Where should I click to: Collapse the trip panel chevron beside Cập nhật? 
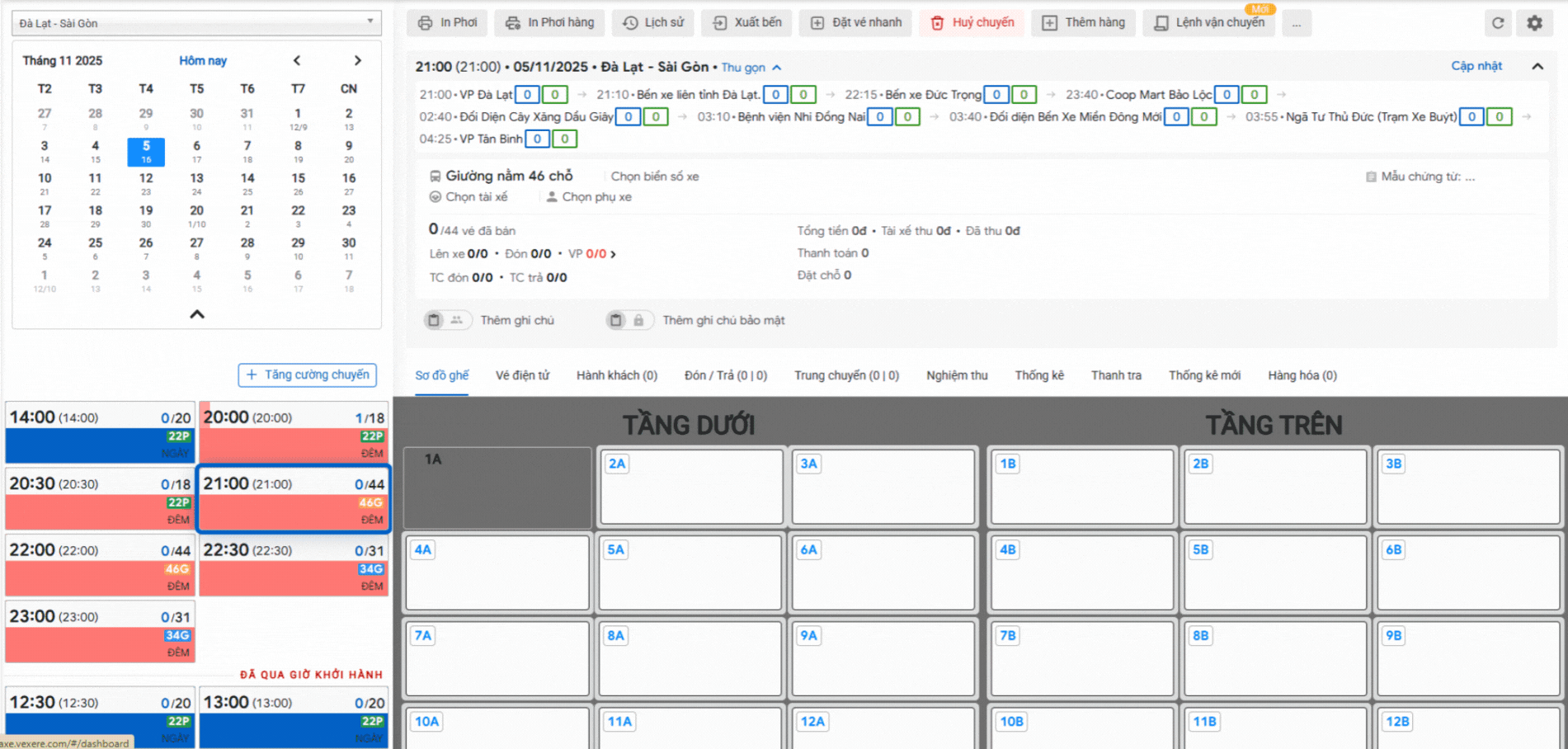pyautogui.click(x=1537, y=66)
